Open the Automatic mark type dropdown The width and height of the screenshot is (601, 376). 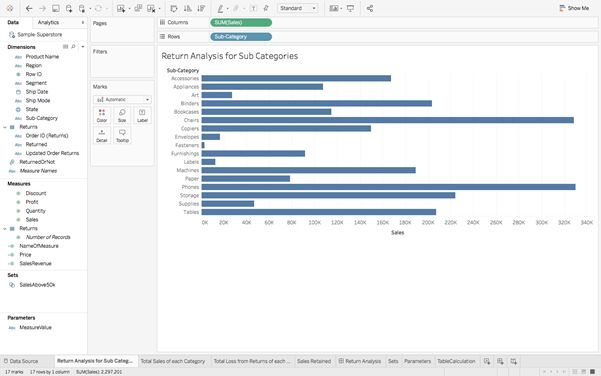[x=122, y=99]
